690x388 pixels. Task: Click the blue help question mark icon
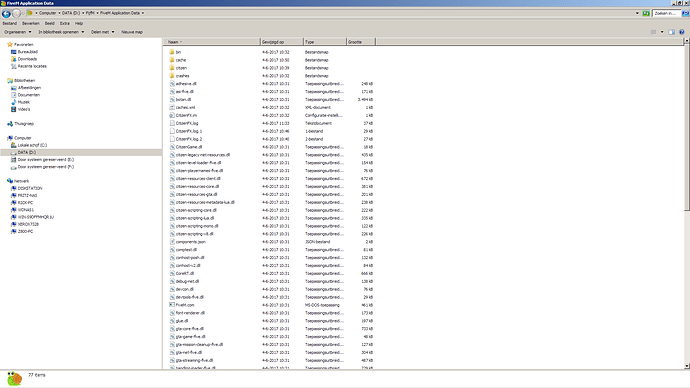click(x=682, y=32)
